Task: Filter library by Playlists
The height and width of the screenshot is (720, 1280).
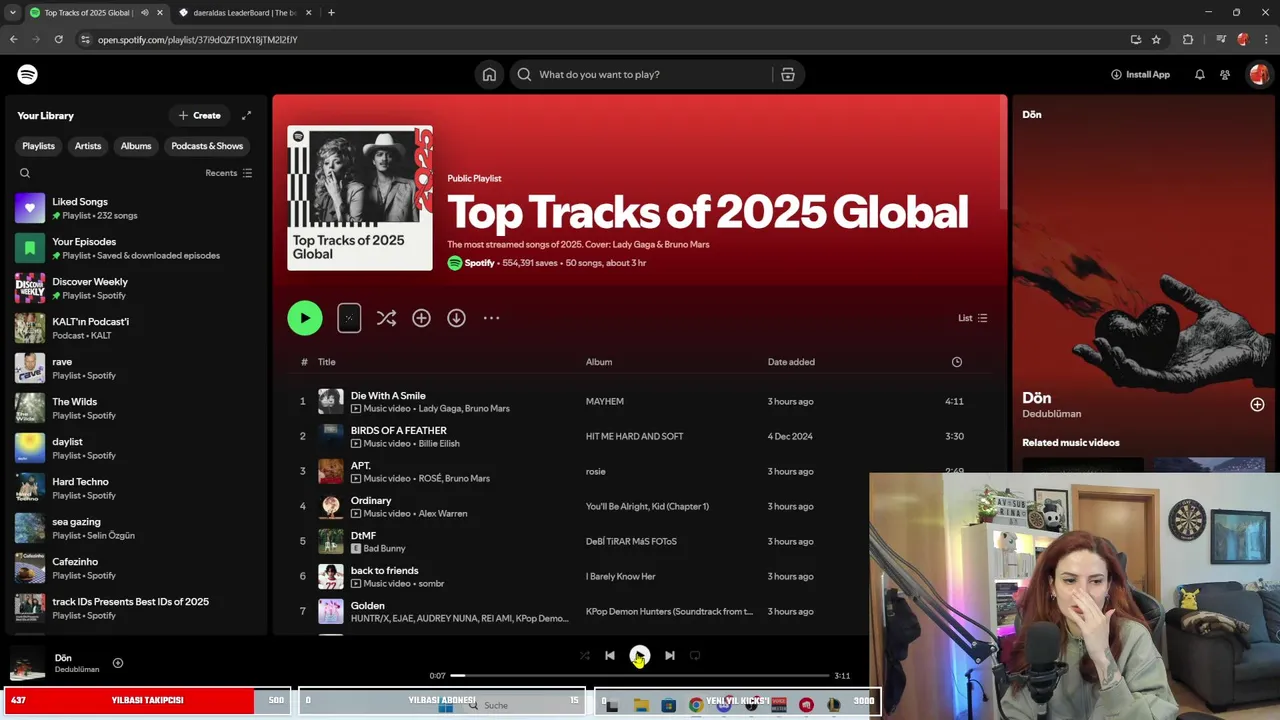Action: pos(39,146)
